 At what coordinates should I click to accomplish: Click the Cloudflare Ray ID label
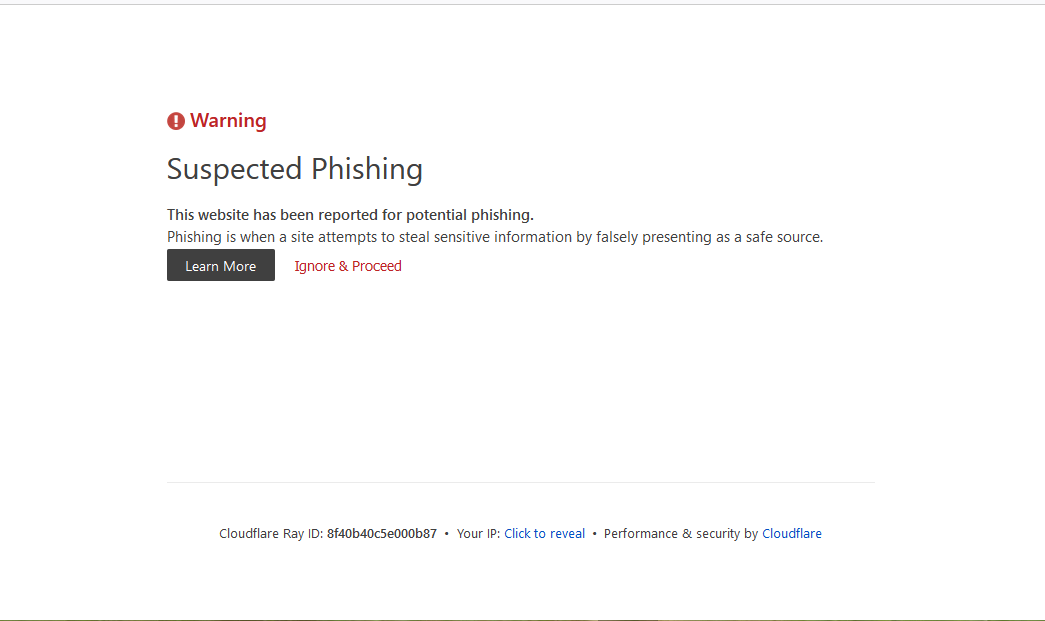tap(270, 534)
